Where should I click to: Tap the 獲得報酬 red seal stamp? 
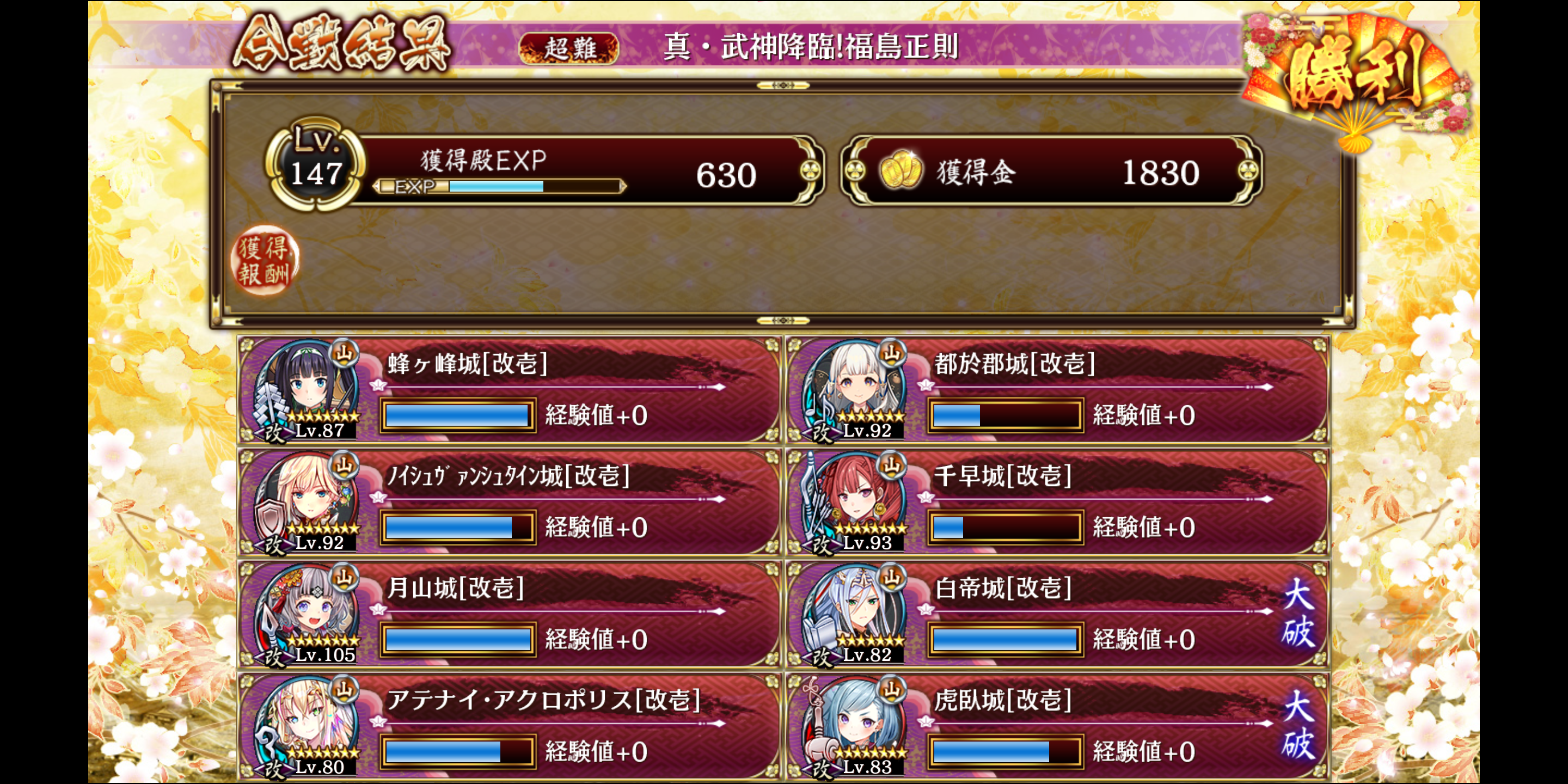(264, 261)
